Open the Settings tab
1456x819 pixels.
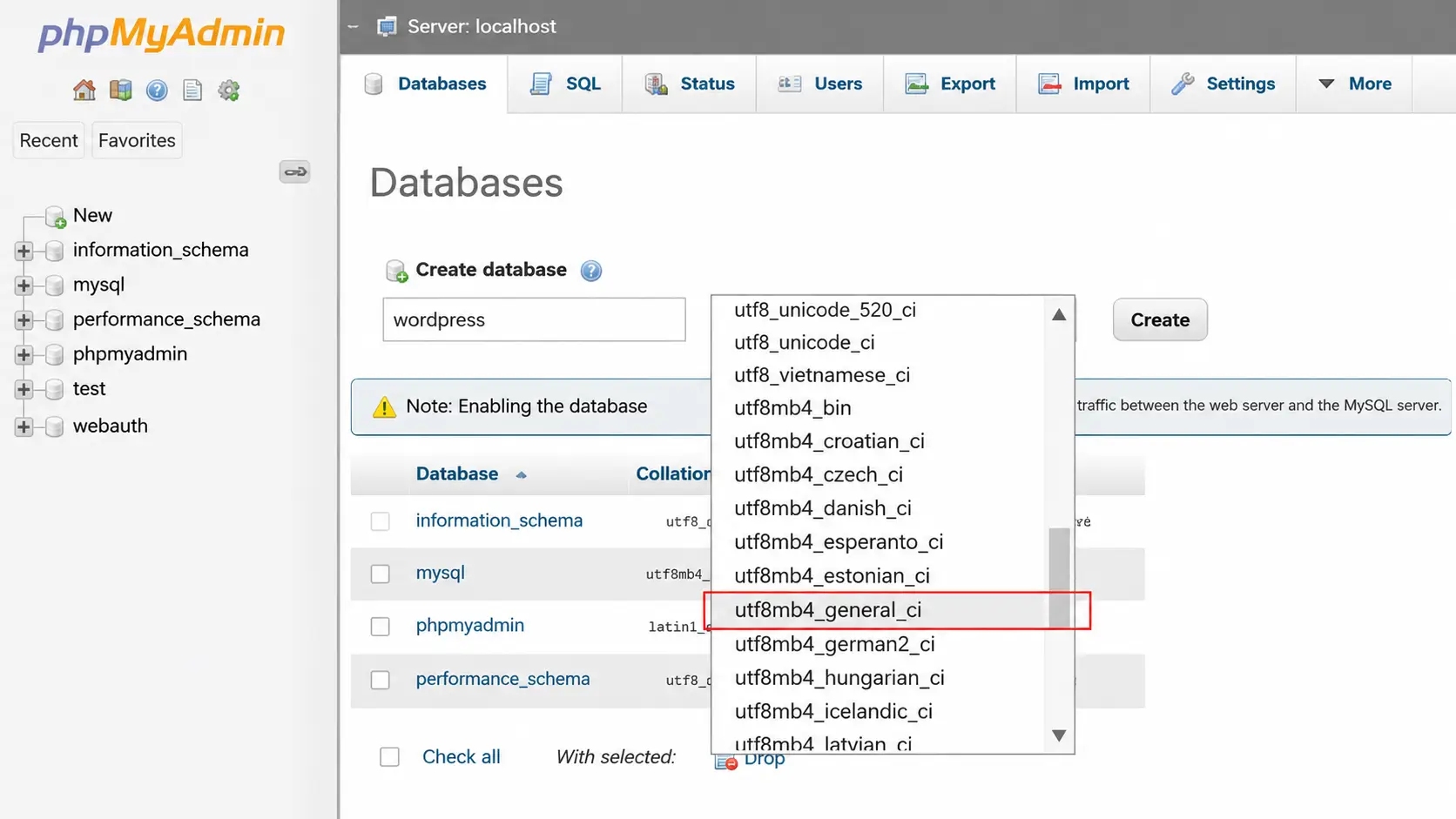[1223, 84]
